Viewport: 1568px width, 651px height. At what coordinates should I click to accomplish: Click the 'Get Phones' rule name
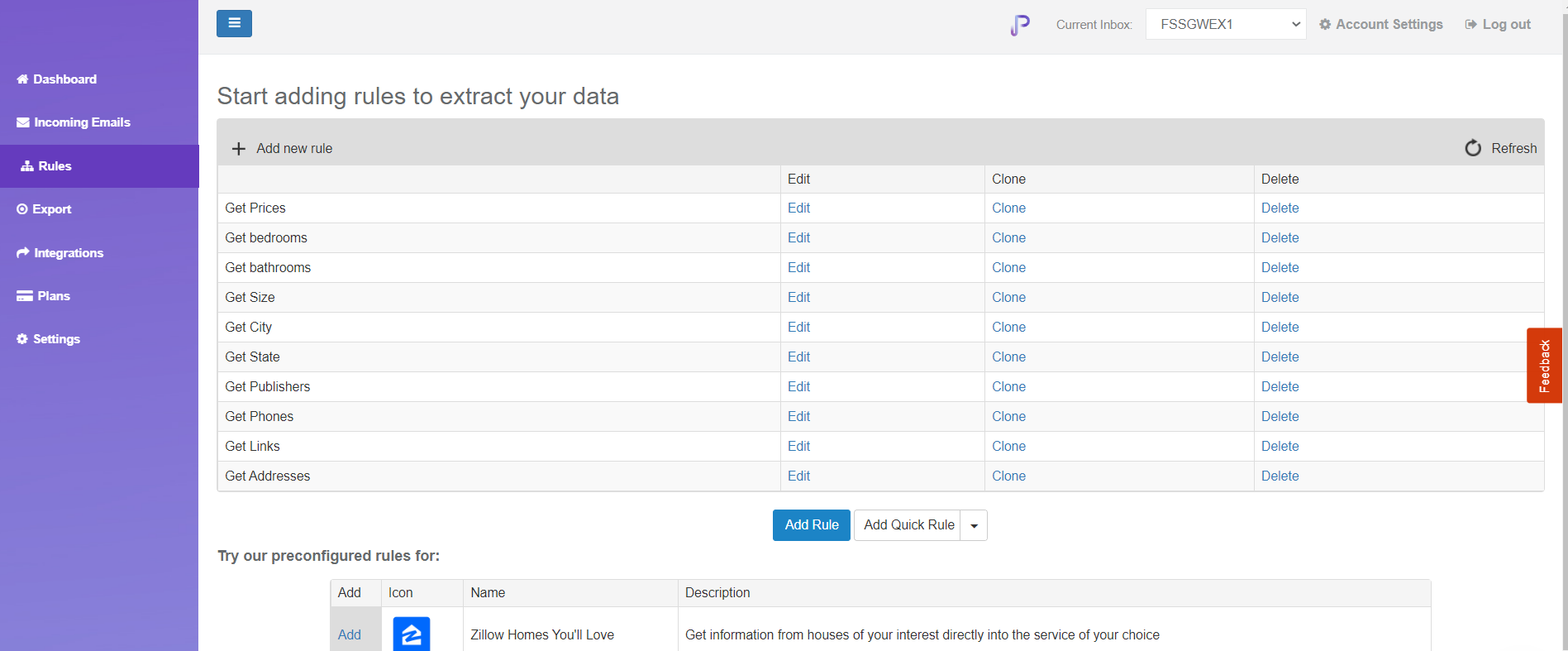click(x=259, y=417)
